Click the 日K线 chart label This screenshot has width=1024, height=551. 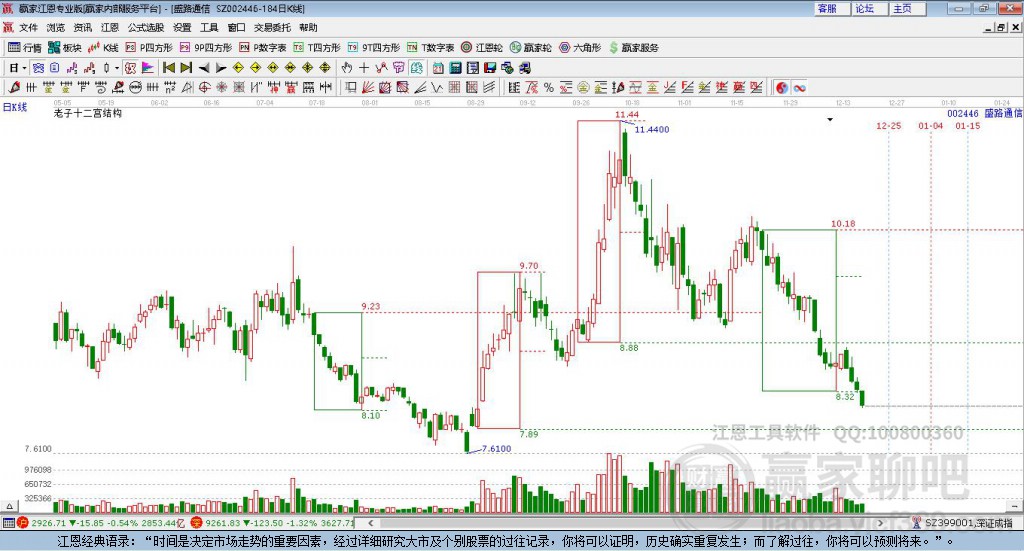coord(15,107)
